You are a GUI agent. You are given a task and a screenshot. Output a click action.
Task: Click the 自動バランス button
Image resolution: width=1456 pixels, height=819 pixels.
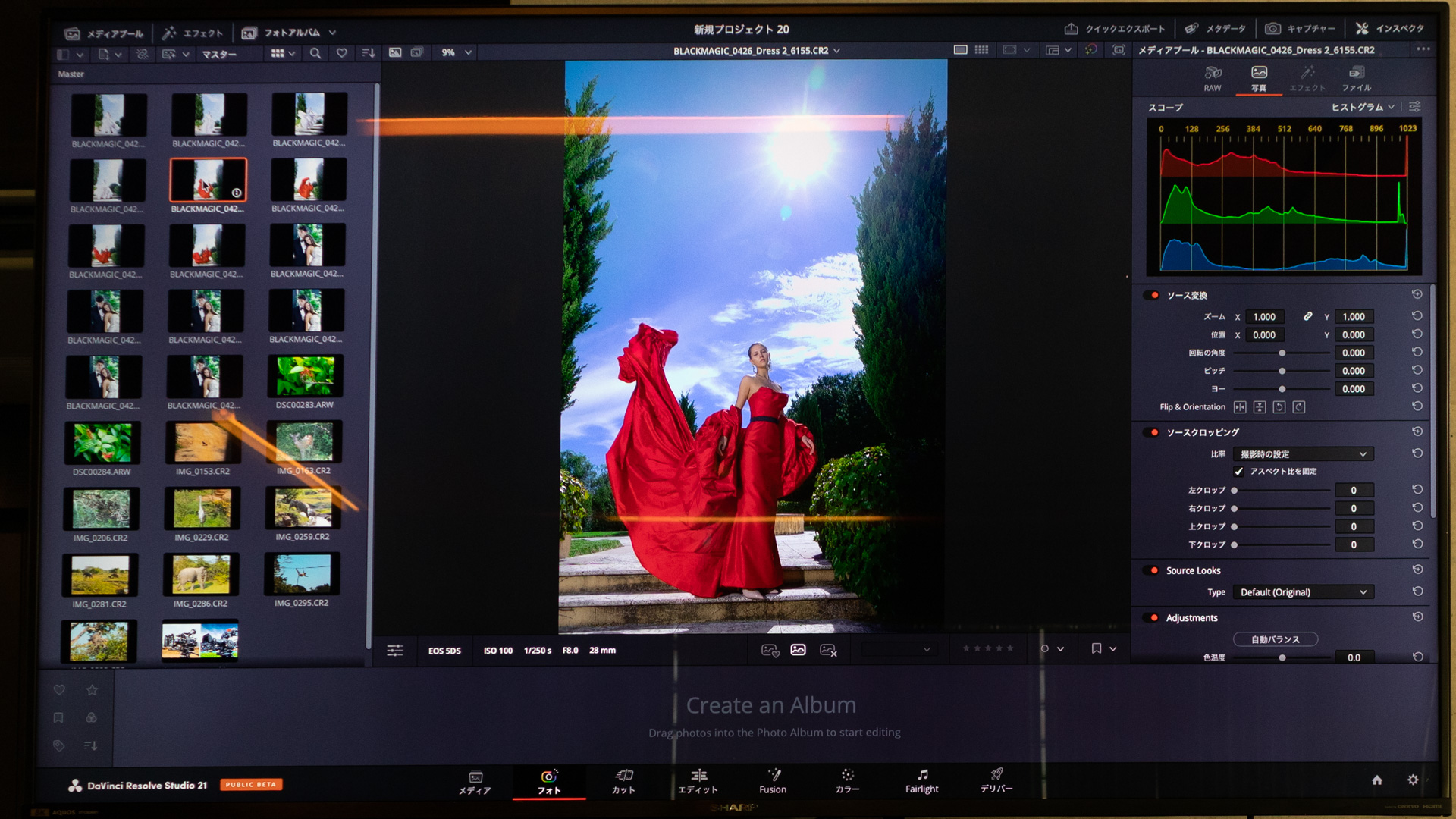(x=1276, y=639)
